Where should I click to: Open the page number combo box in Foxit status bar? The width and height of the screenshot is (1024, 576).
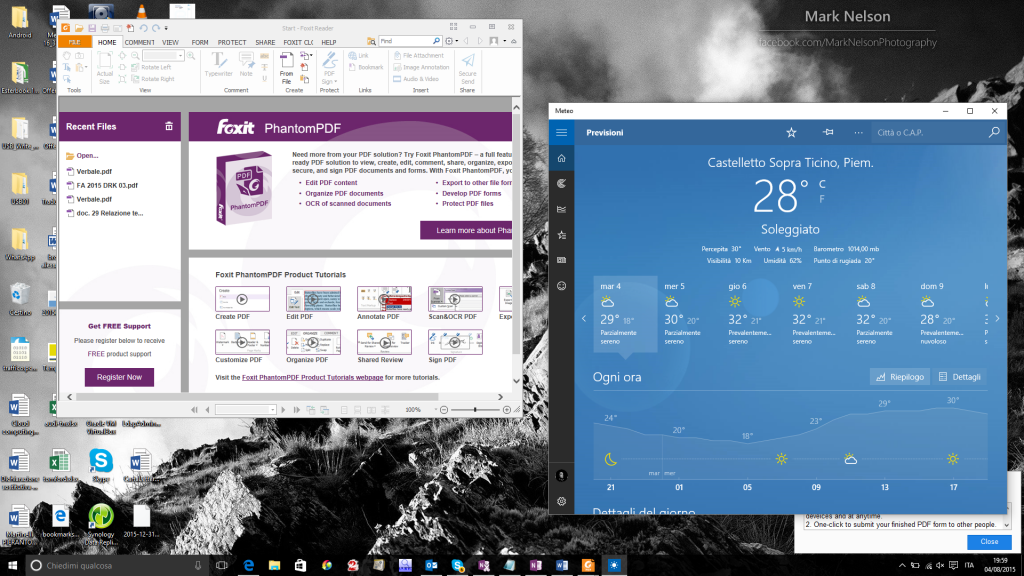(246, 409)
